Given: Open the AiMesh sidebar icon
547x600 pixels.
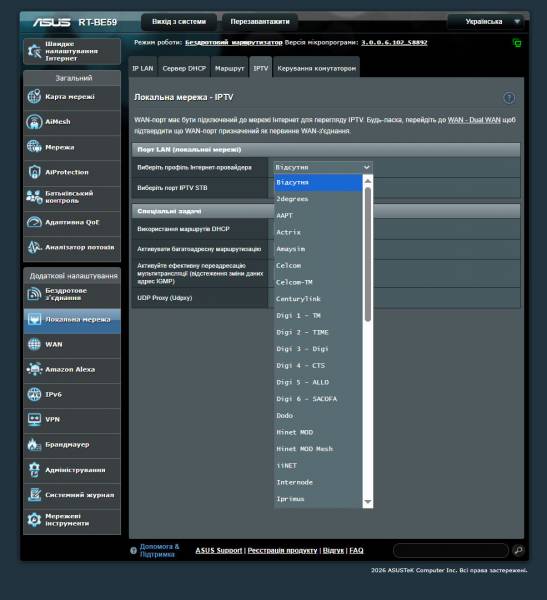Looking at the screenshot, I should coord(34,122).
